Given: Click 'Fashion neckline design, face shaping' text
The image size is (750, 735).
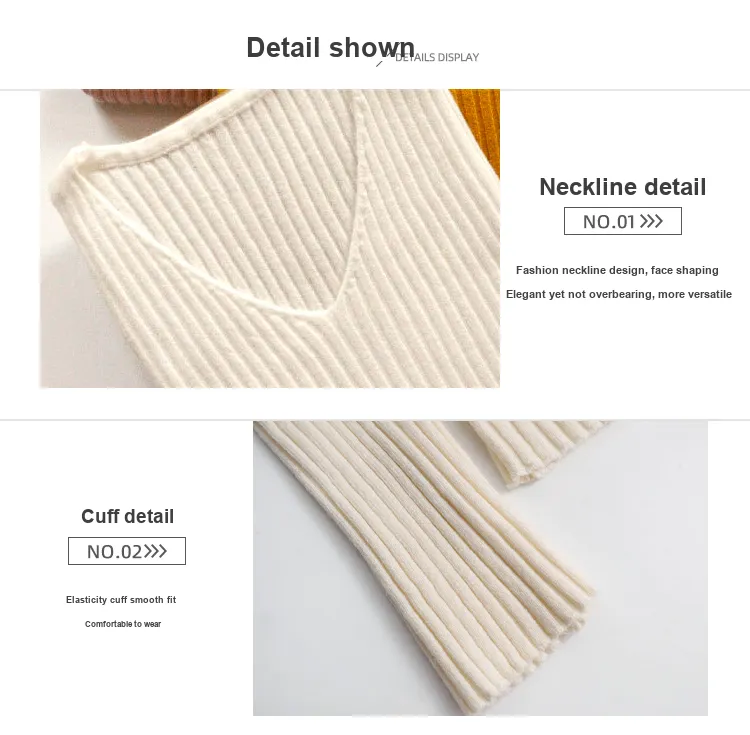Looking at the screenshot, I should click(x=617, y=270).
